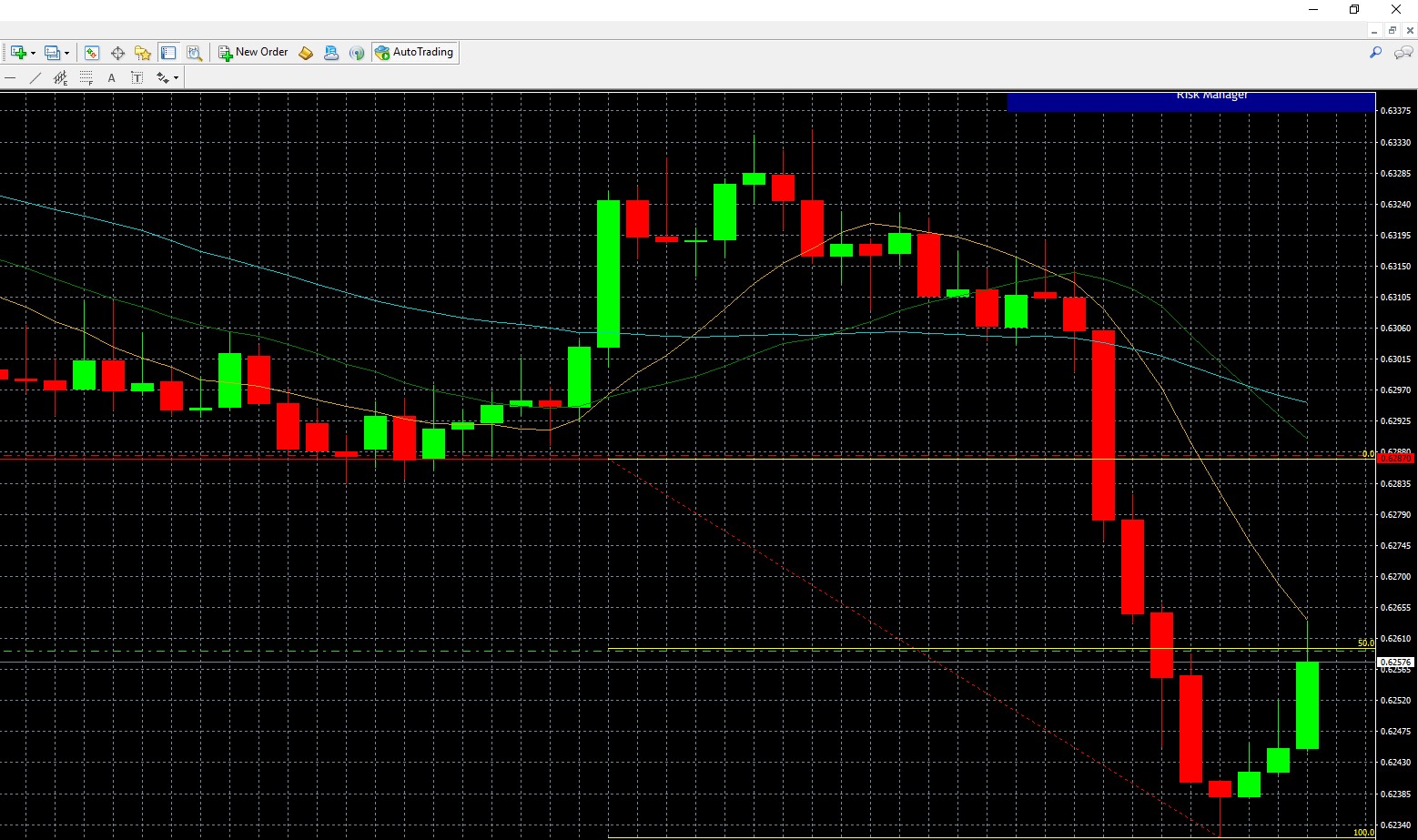Select the trendline drawing tool

35,78
